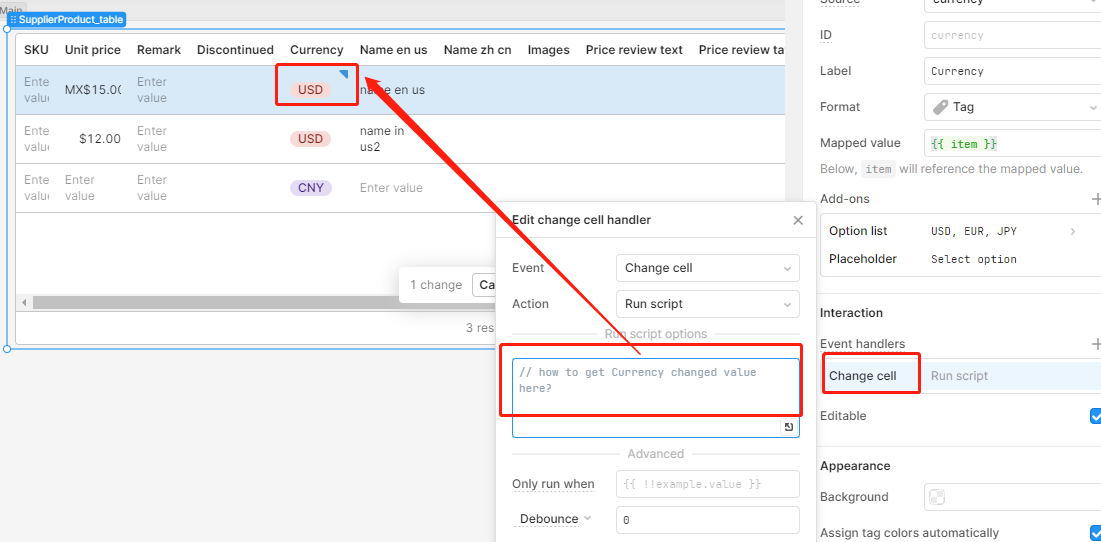The height and width of the screenshot is (542, 1101).
Task: Toggle the Editable checkbox
Action: pos(1095,416)
